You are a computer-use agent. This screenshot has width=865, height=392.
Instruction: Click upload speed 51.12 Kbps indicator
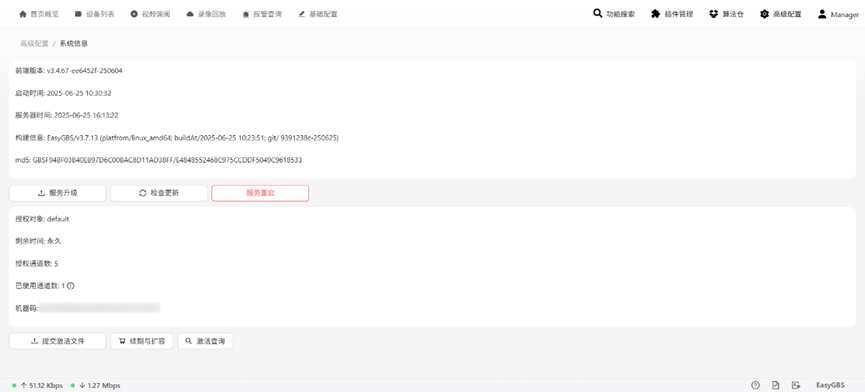pyautogui.click(x=37, y=385)
